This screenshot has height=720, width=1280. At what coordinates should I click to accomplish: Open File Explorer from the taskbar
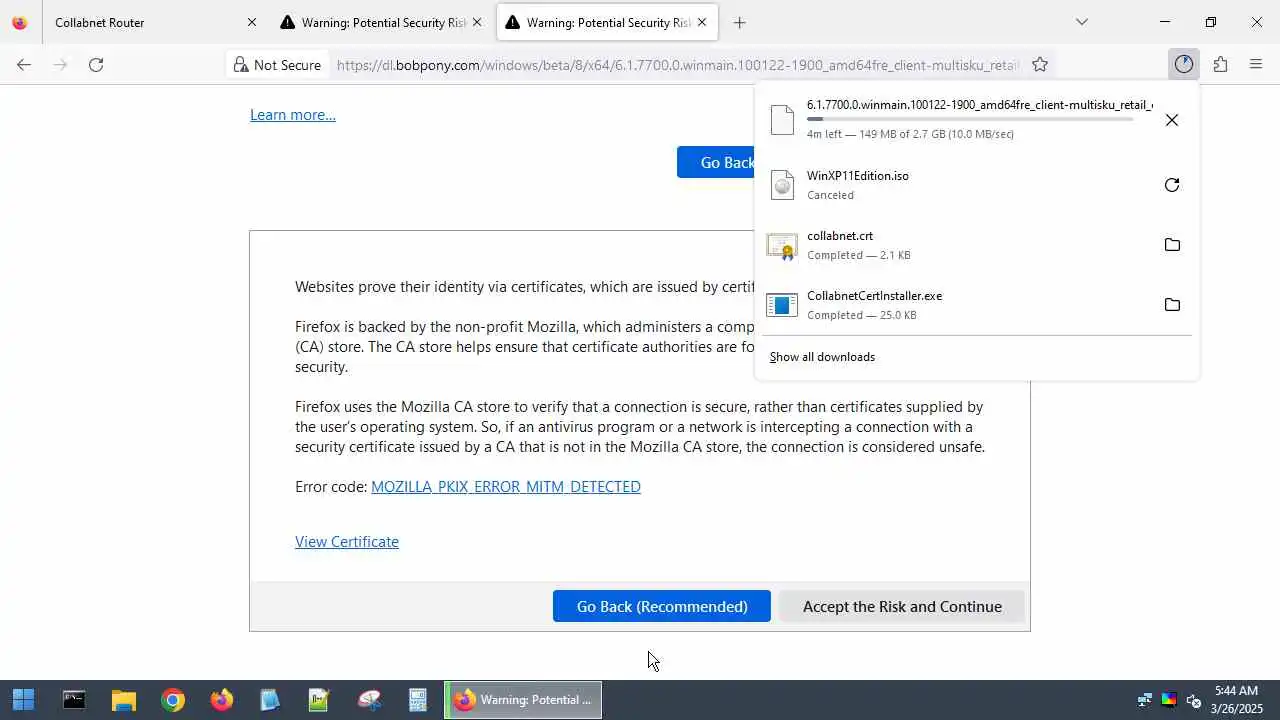(123, 700)
